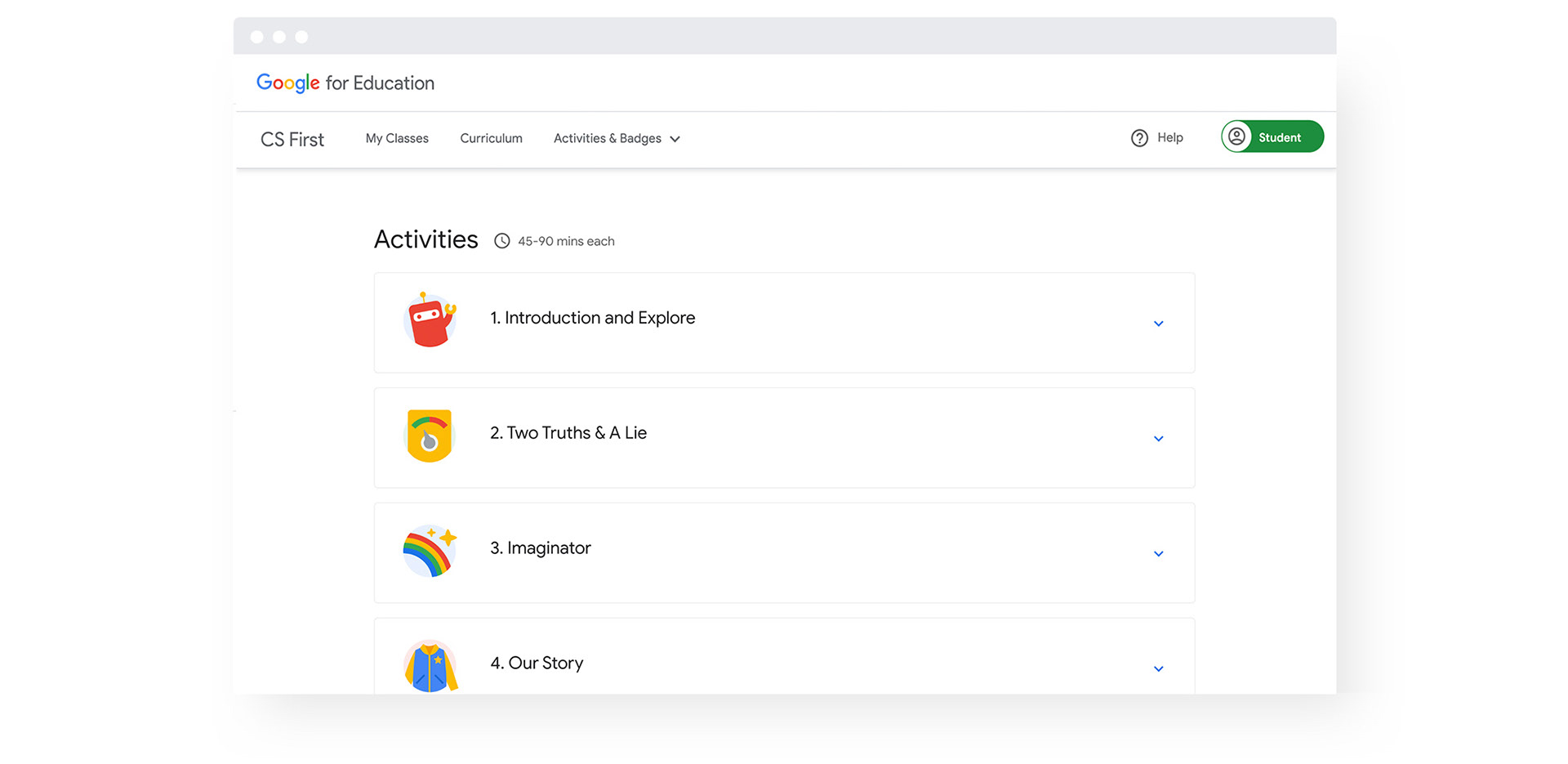This screenshot has height=764, width=1568.
Task: Click the Student account button label
Action: pos(1279,137)
